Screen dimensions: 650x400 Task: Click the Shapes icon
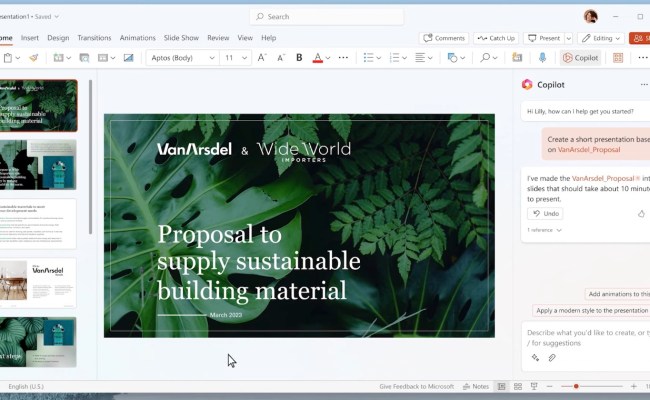[452, 58]
